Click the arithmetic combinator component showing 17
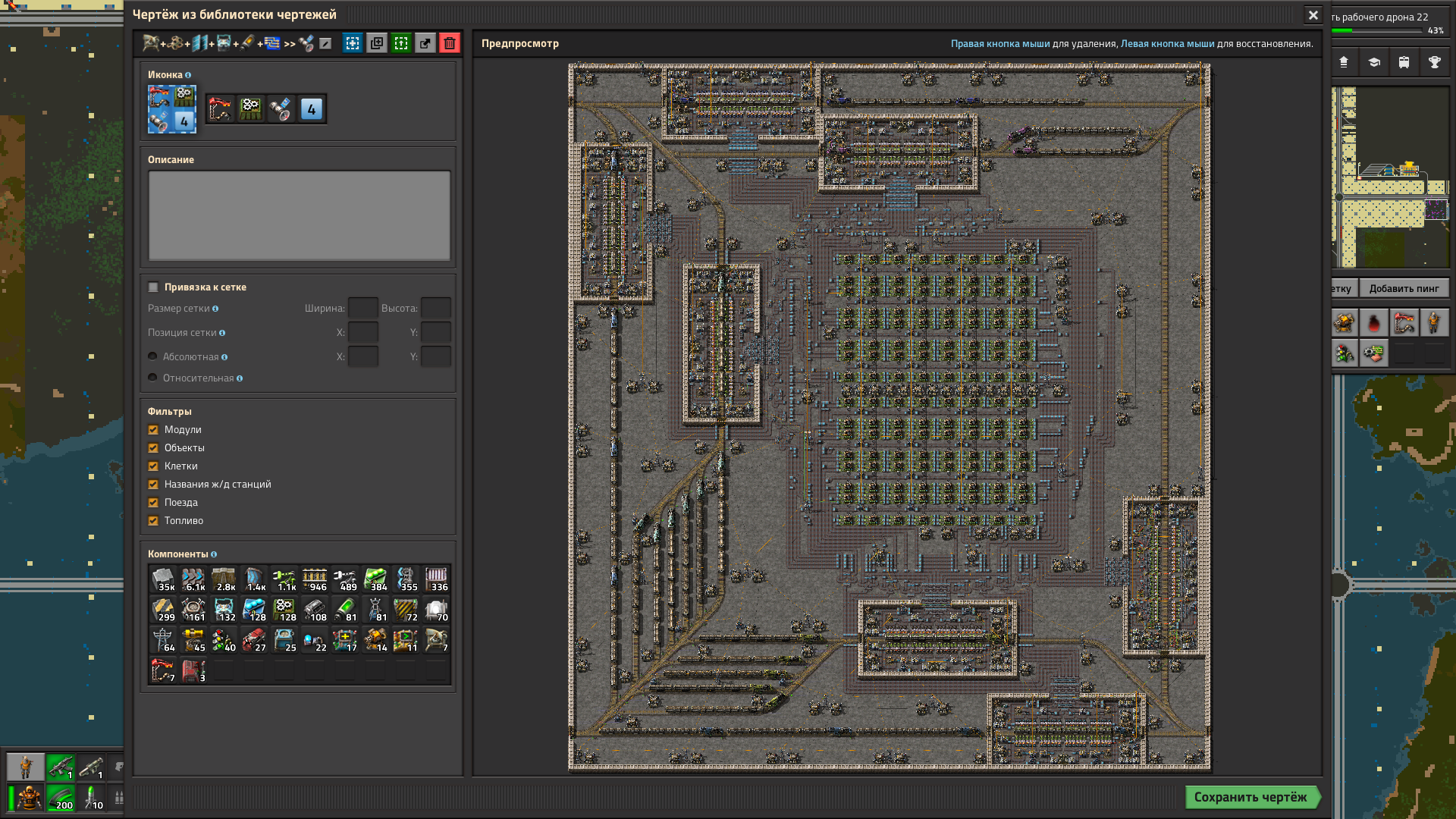The height and width of the screenshot is (819, 1456). (345, 640)
